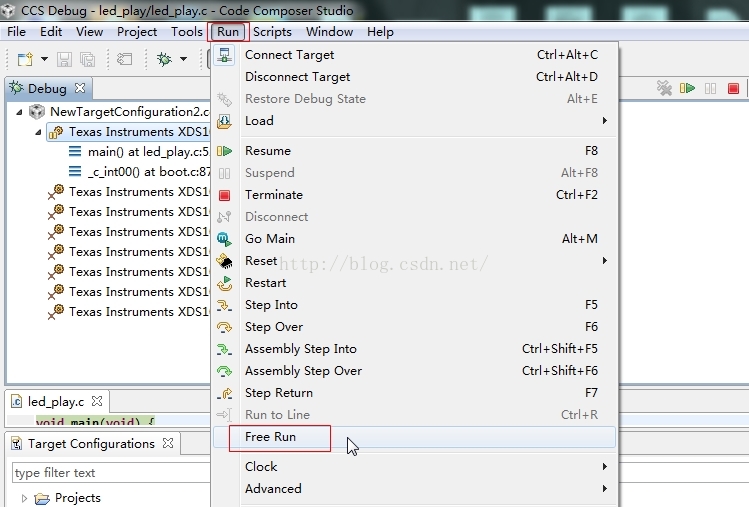Open the Load submenu
The width and height of the screenshot is (749, 507).
click(x=415, y=121)
